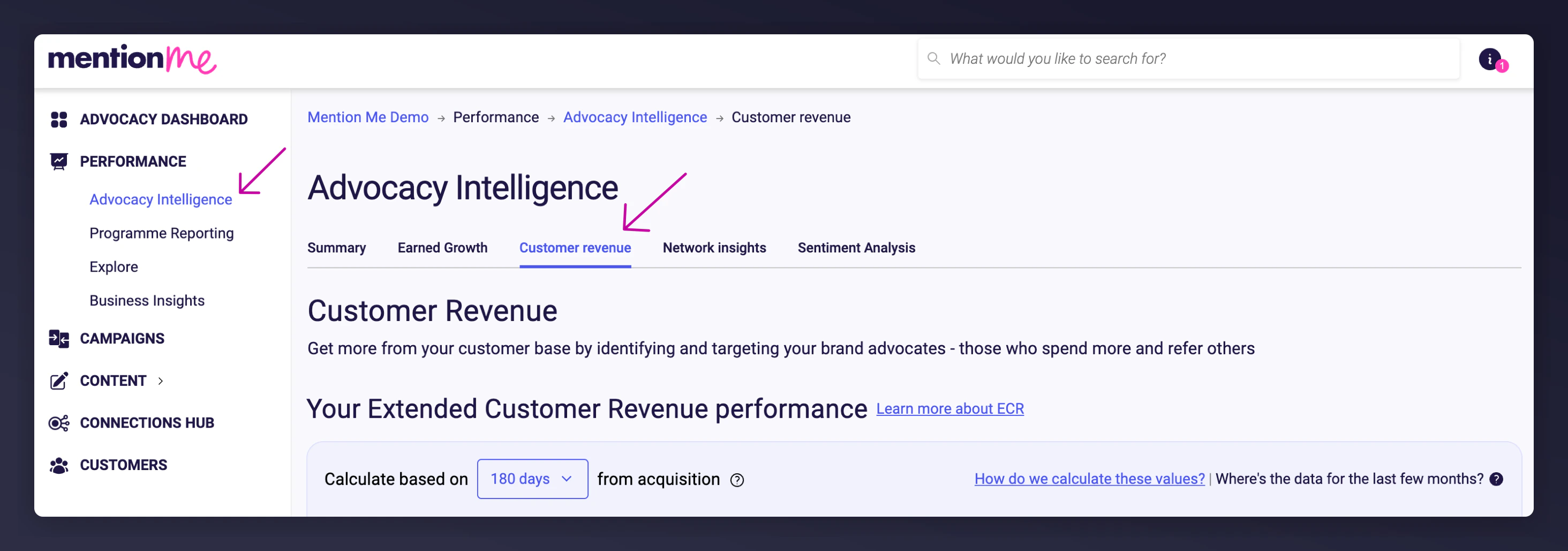Click the question mark beside last few months
The image size is (1568, 551).
(1496, 480)
